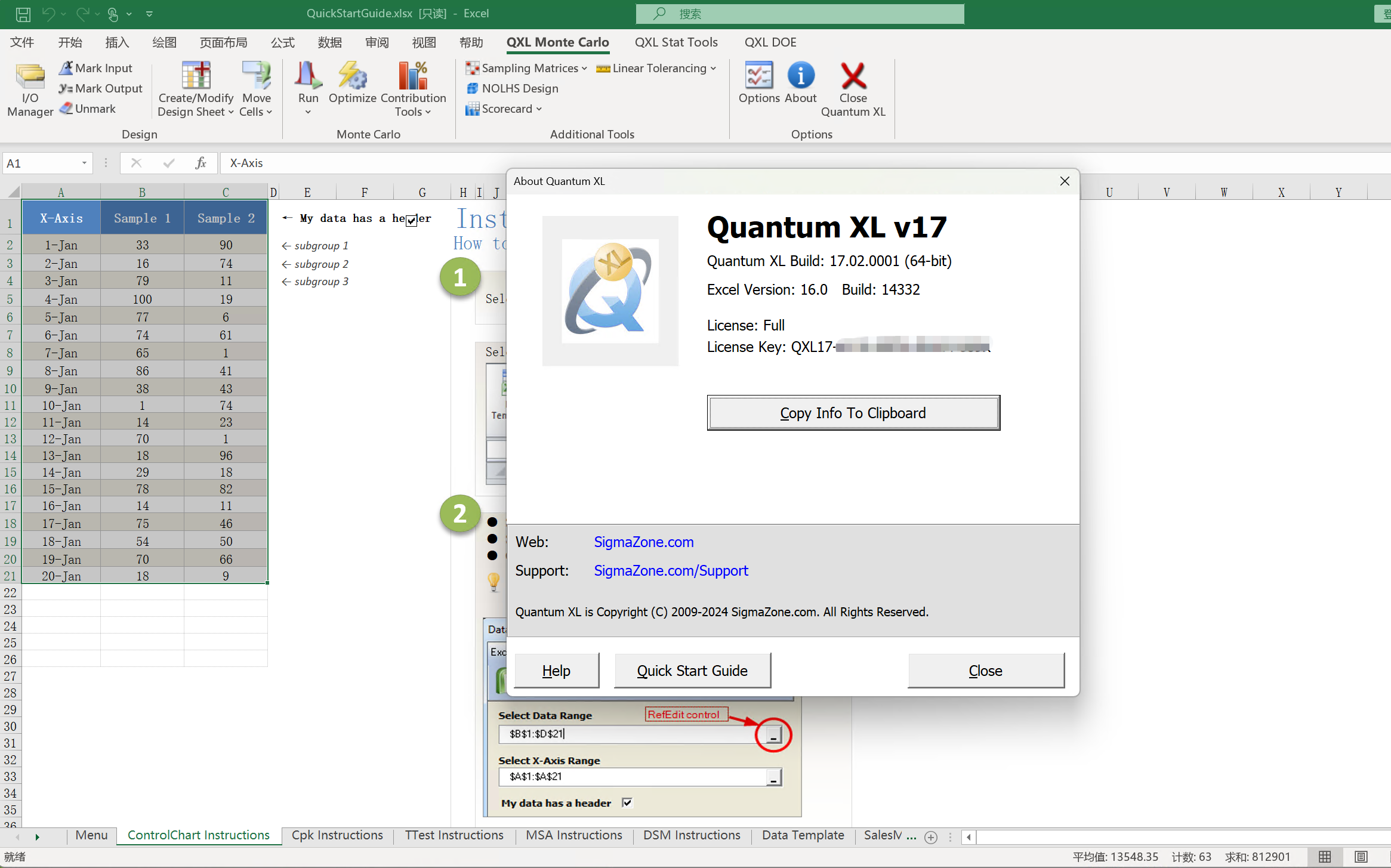Open the QXL Stat Tools tab

[676, 42]
